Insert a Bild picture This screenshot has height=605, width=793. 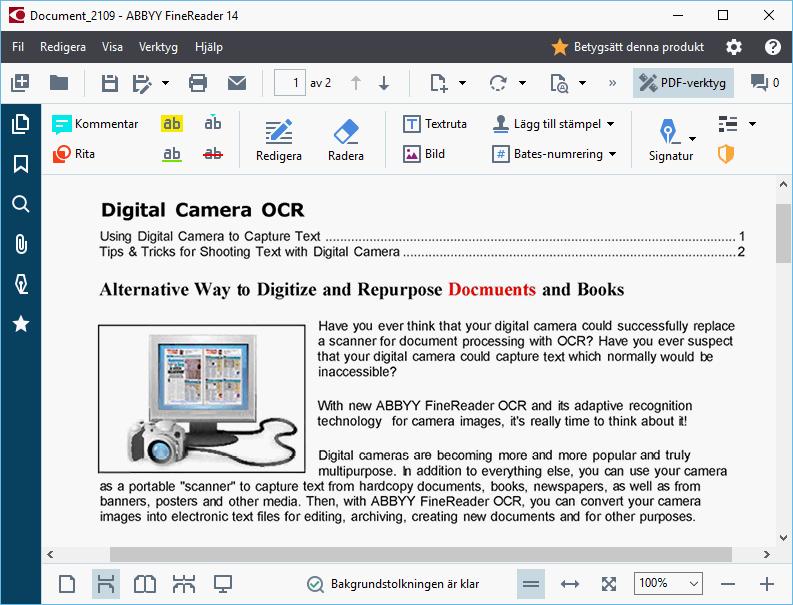[x=424, y=154]
